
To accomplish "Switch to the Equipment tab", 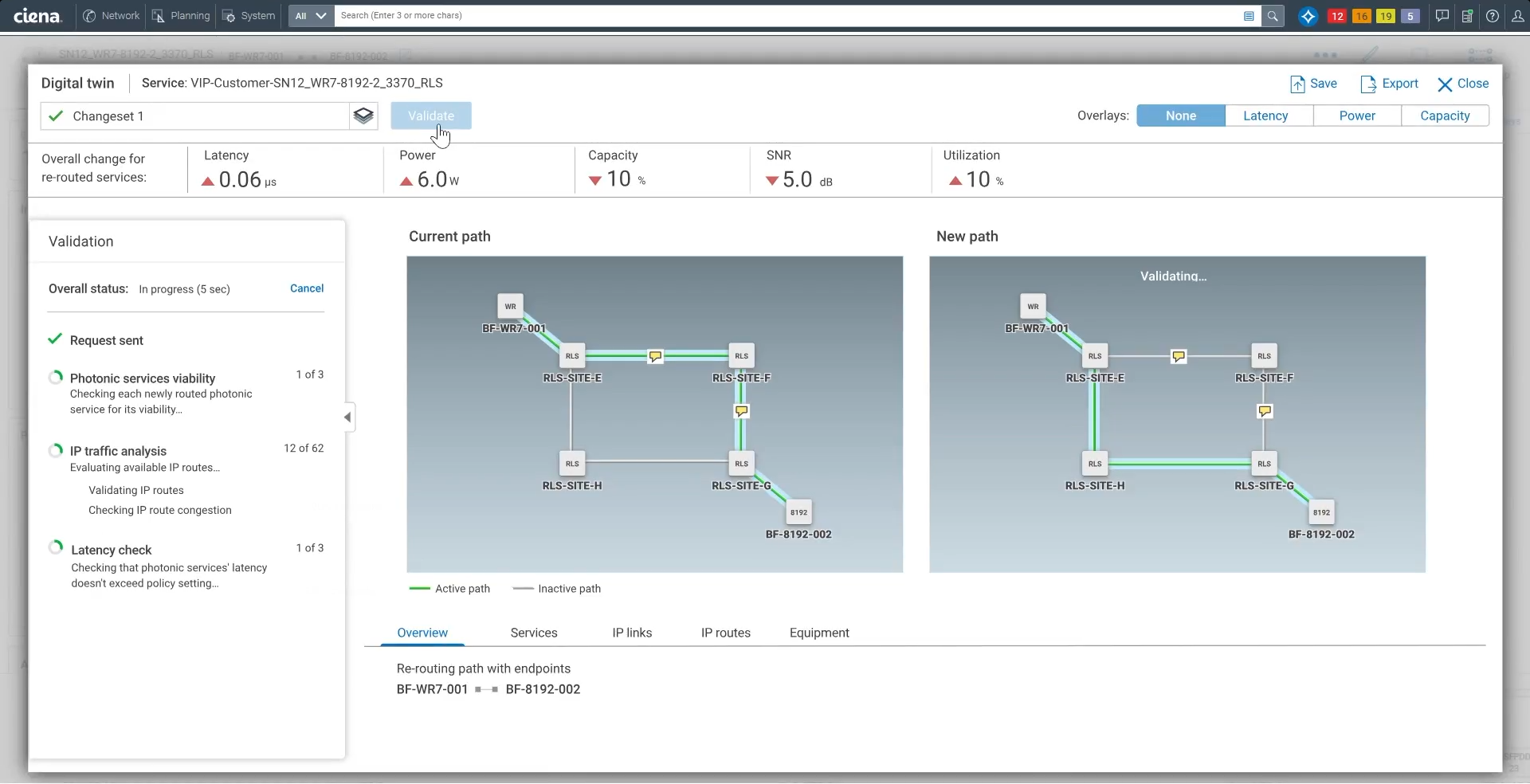I will point(819,633).
